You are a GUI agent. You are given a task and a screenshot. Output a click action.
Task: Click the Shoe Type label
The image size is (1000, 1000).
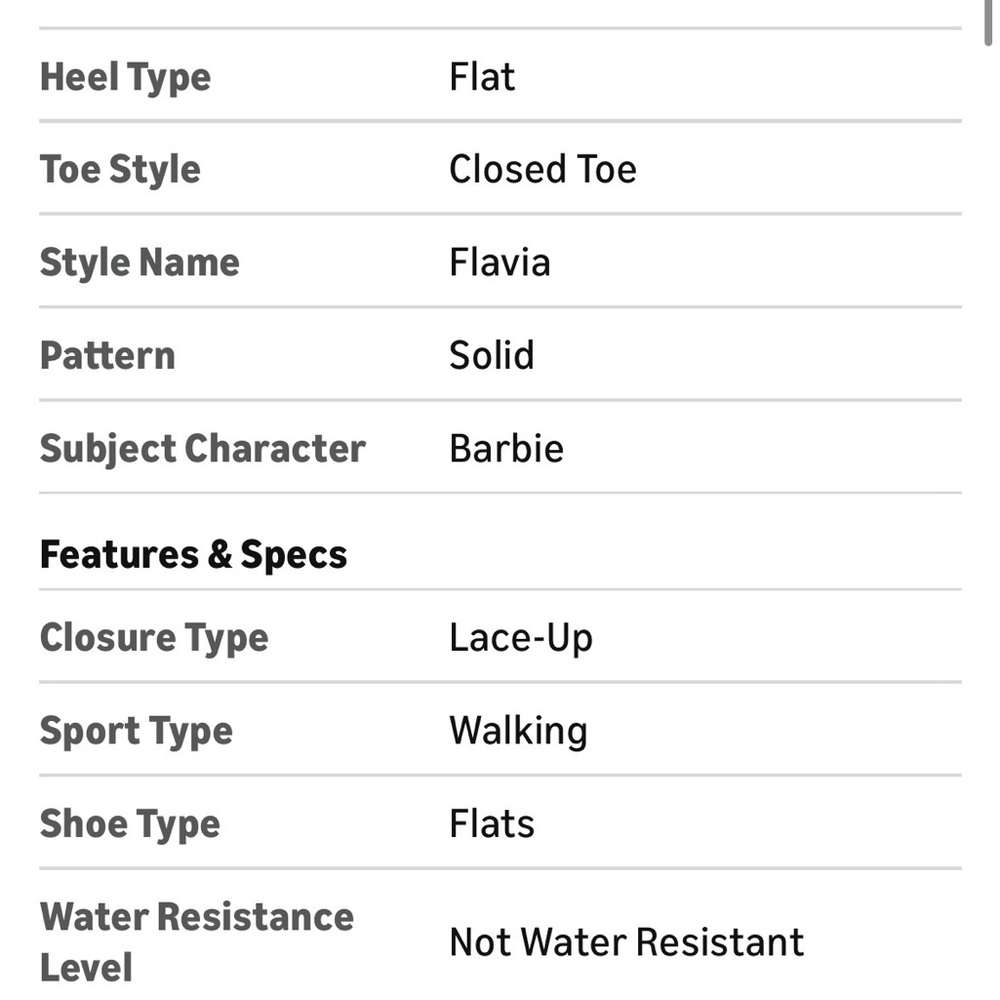pyautogui.click(x=129, y=823)
